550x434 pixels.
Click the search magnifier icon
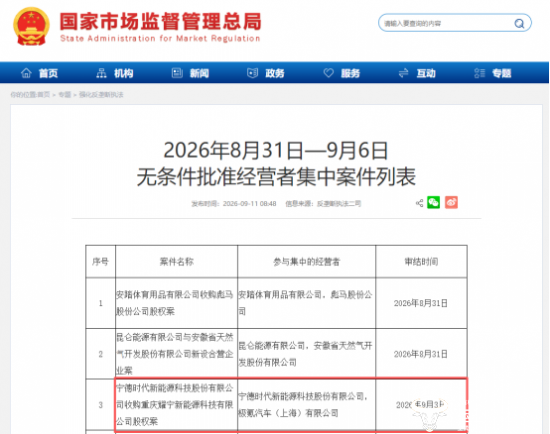pyautogui.click(x=519, y=24)
